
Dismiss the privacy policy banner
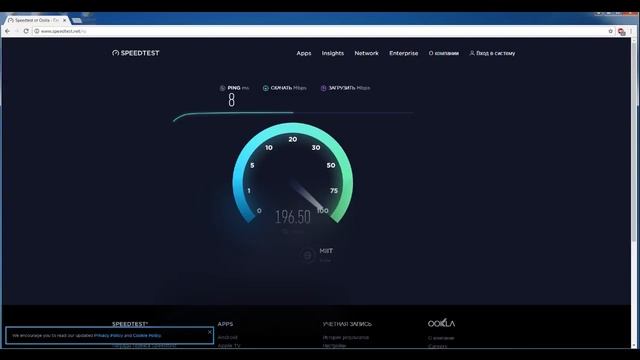click(209, 332)
